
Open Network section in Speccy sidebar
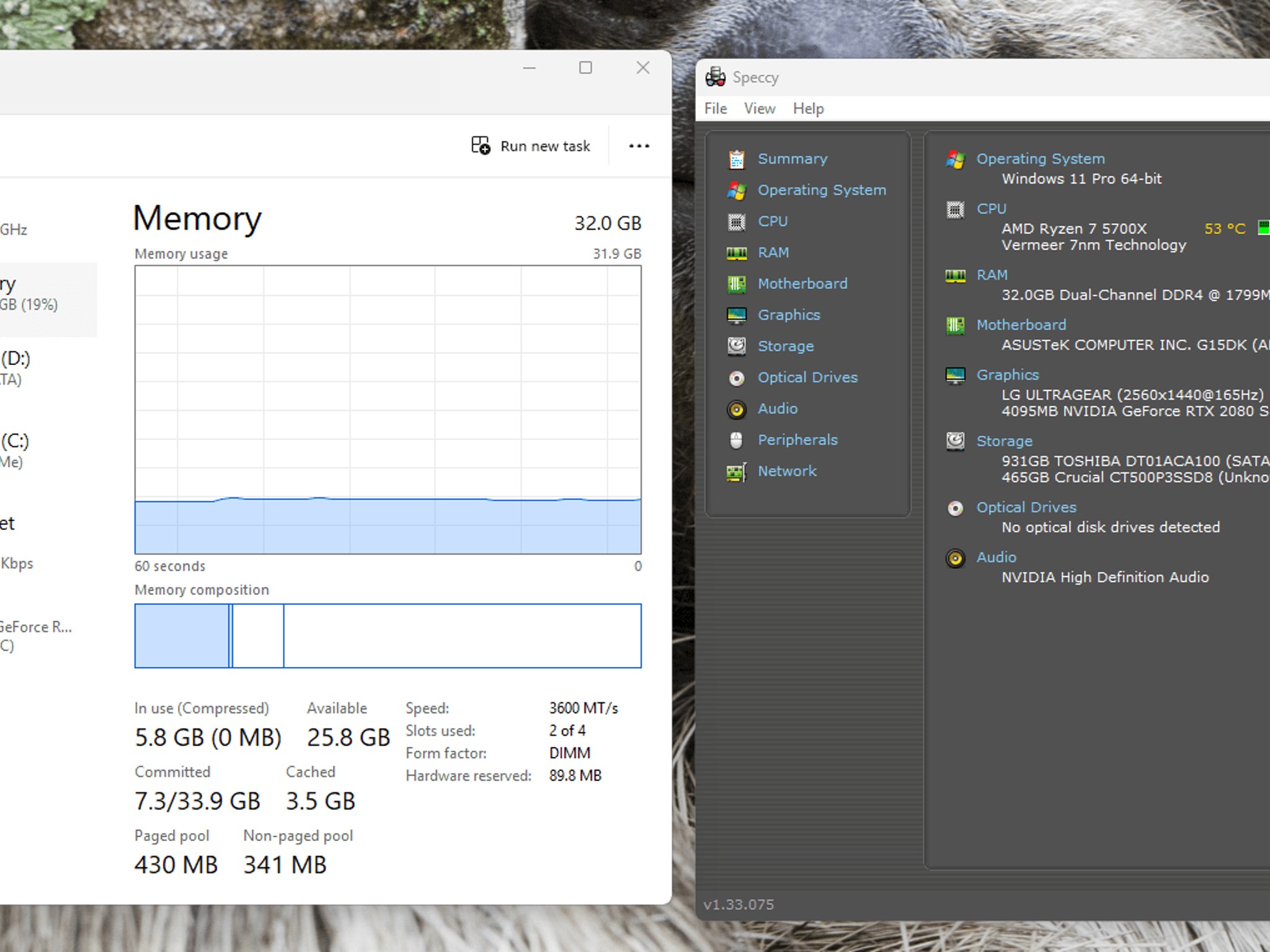[x=787, y=471]
